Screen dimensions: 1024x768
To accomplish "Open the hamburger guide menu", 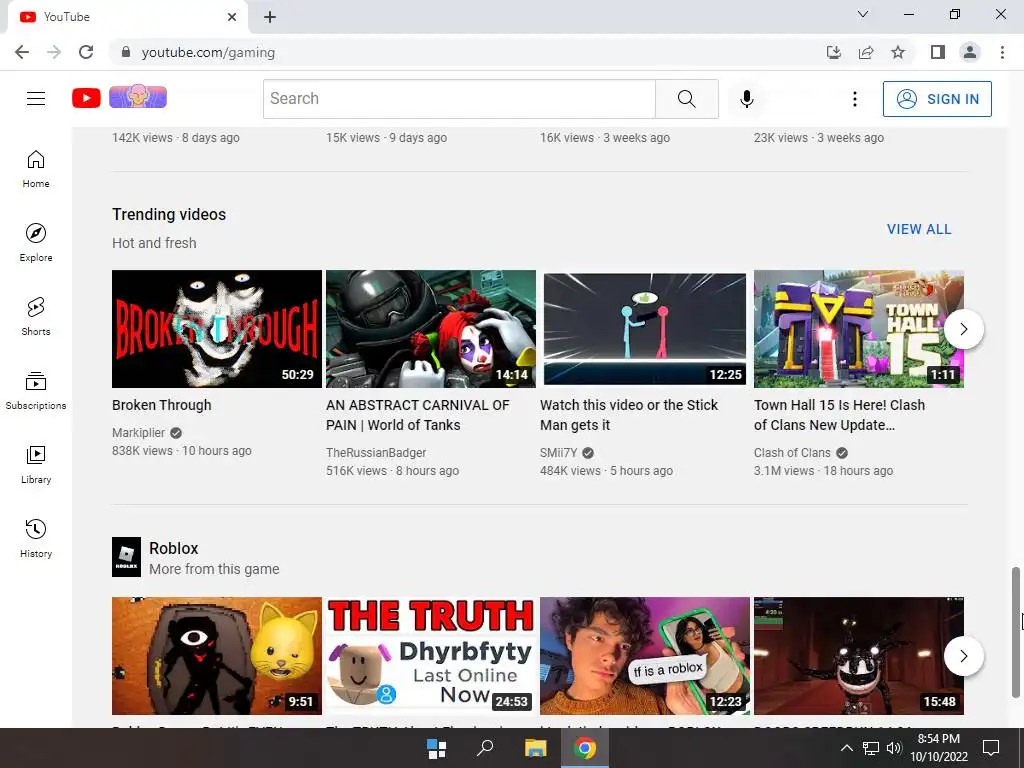I will pos(36,99).
